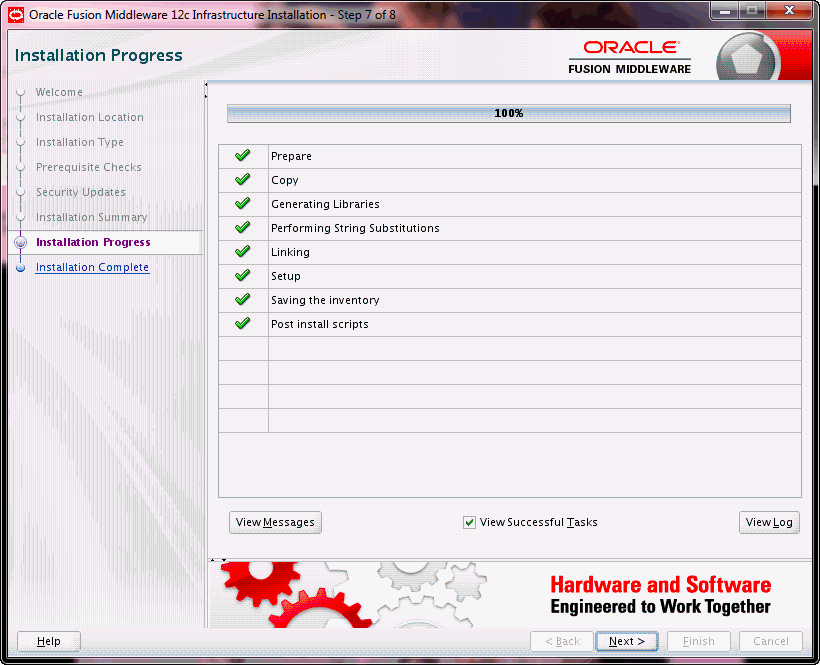Click the Linking task text
820x665 pixels.
[290, 253]
